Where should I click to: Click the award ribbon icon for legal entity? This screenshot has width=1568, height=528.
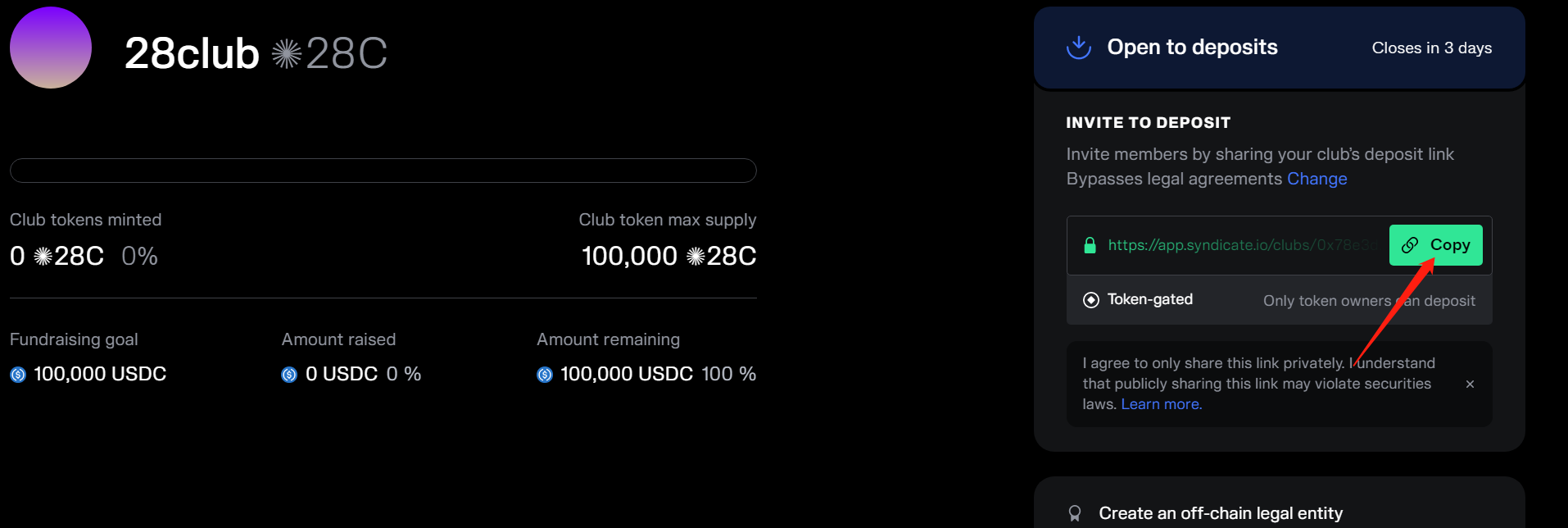click(x=1075, y=514)
